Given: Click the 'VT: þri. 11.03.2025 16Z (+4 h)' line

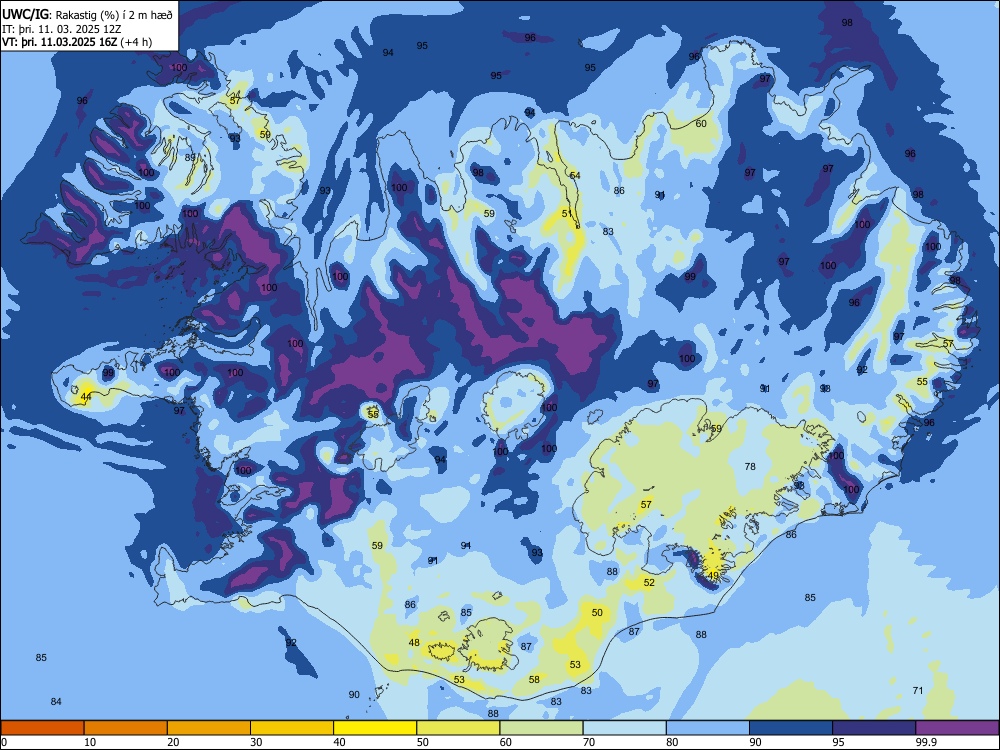Looking at the screenshot, I should (x=77, y=42).
